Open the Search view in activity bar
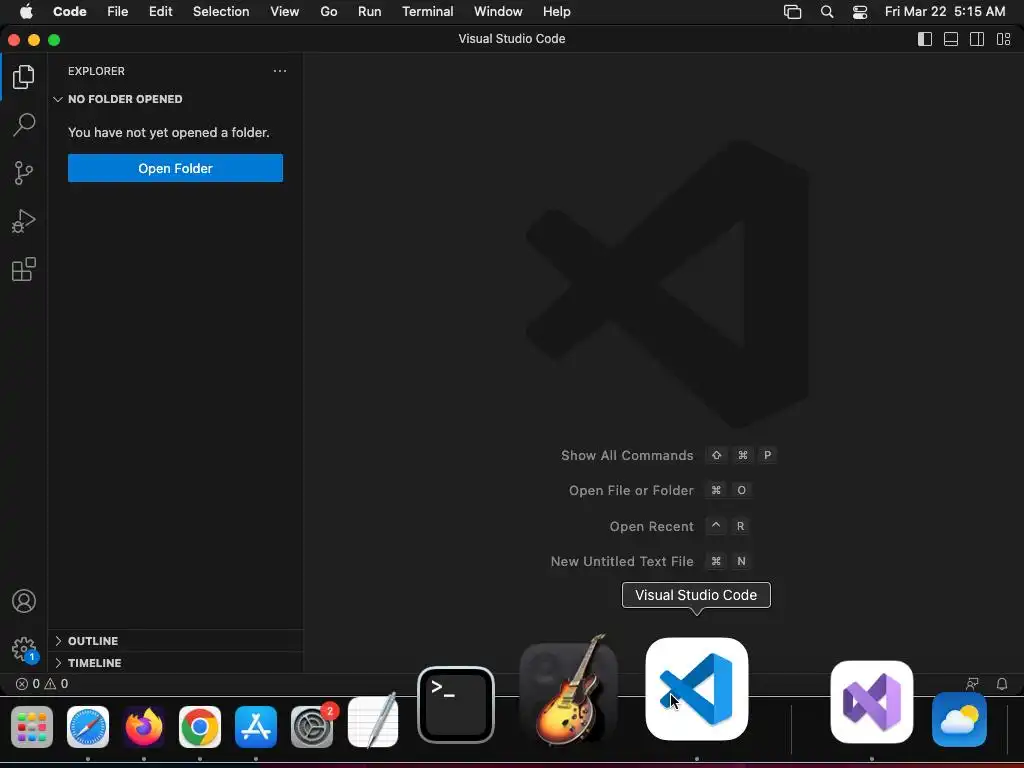 coord(24,125)
